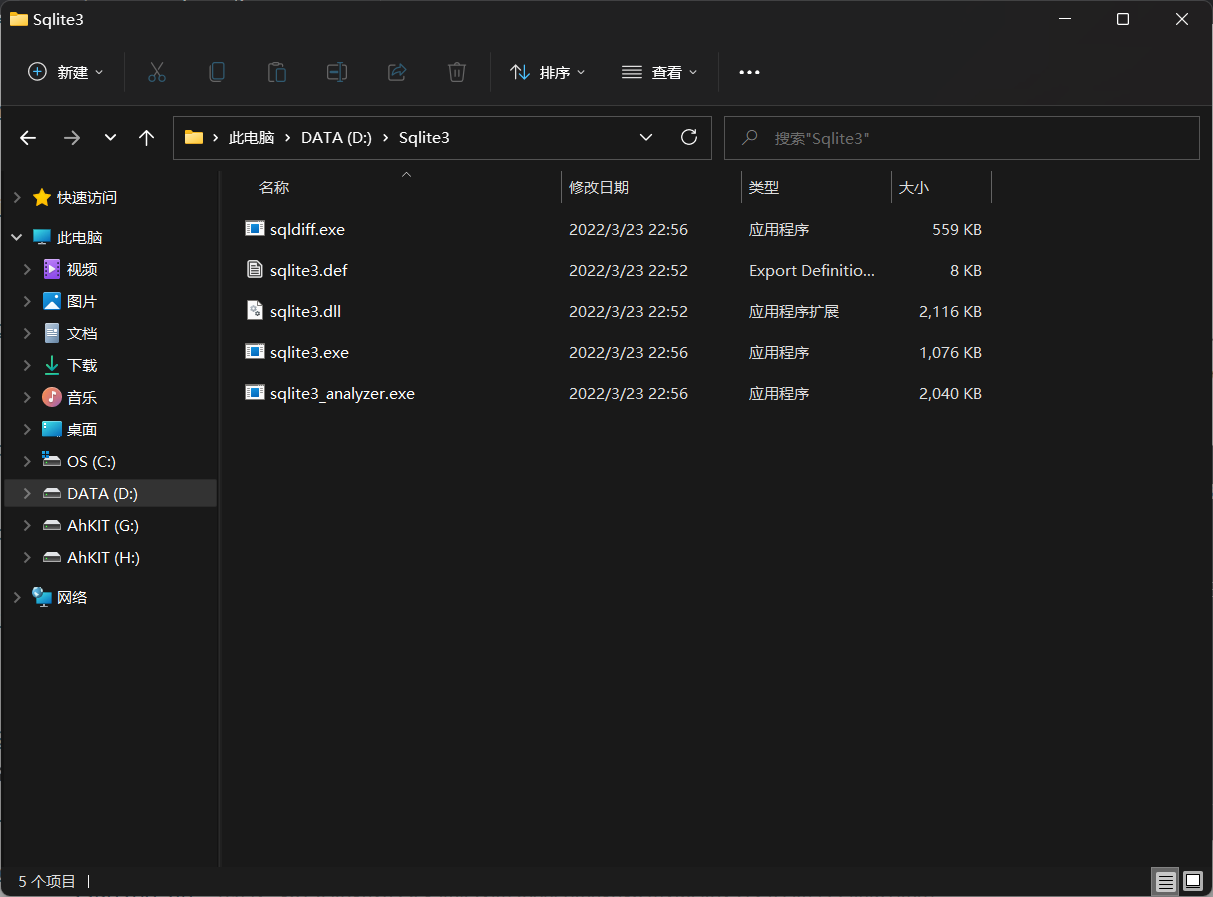Viewport: 1213px width, 897px height.
Task: Select 音乐 folder in sidebar
Action: [x=82, y=398]
